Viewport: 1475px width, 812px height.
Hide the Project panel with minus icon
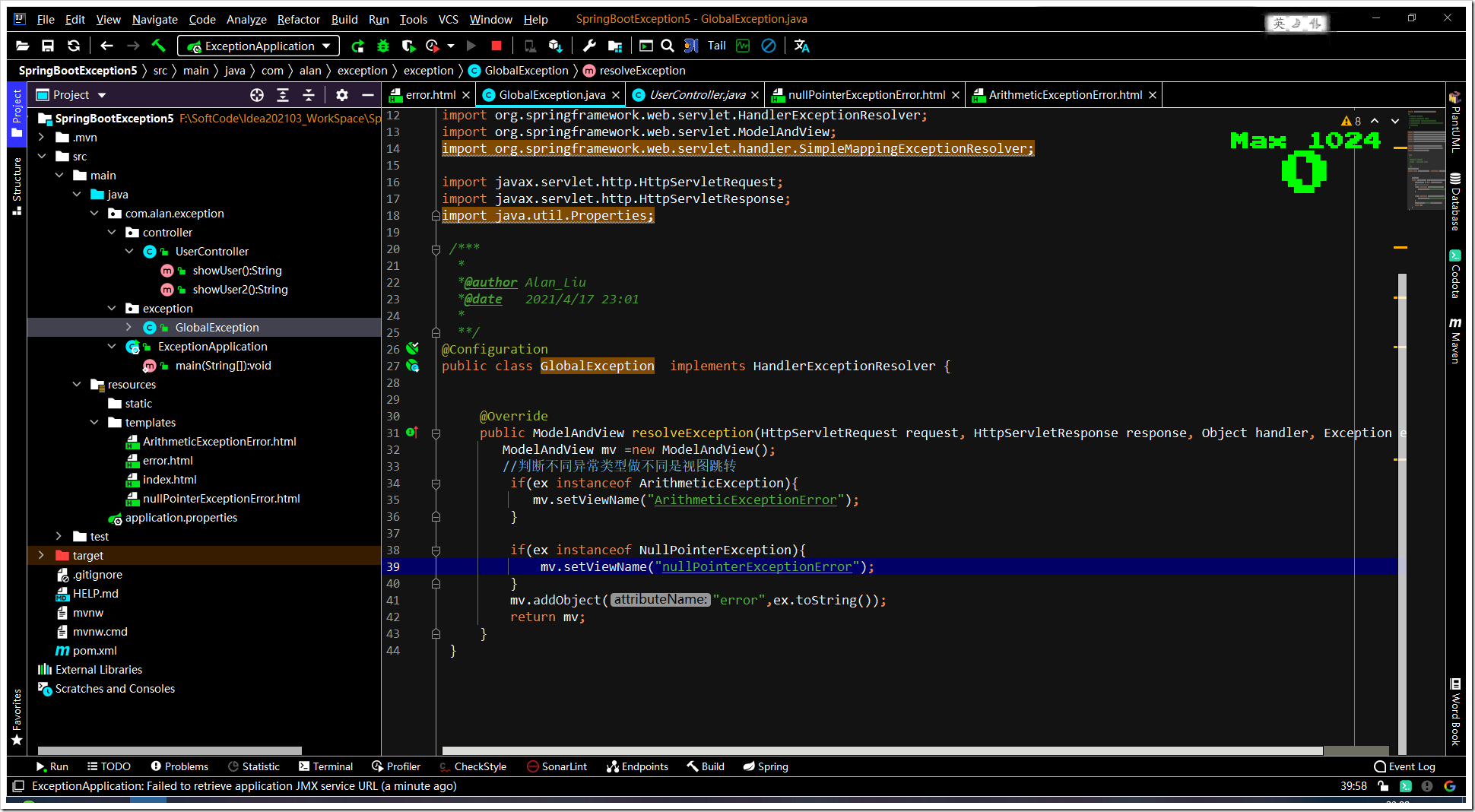(367, 95)
